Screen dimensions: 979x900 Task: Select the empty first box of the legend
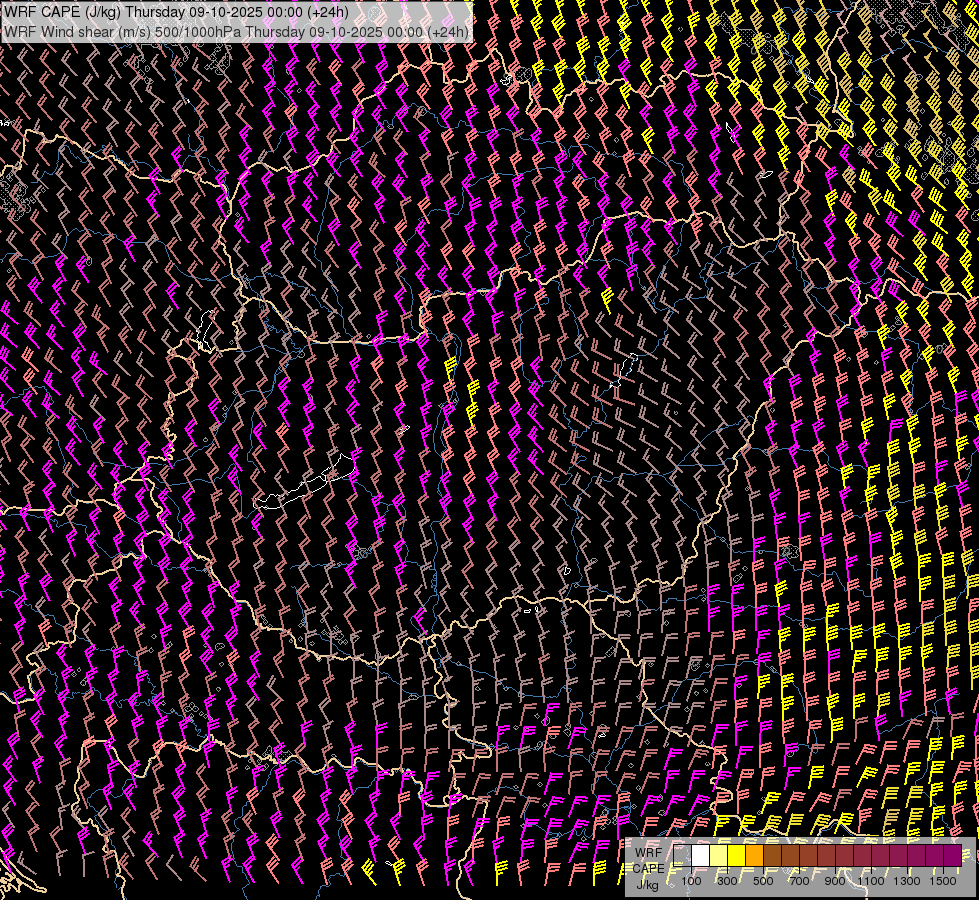point(683,855)
